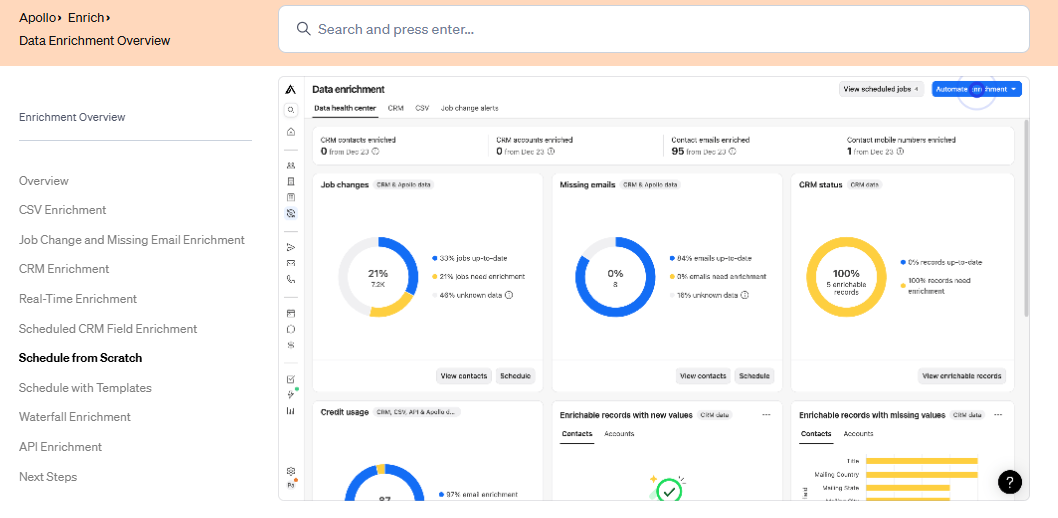Screen dimensions: 1058x518
Task: Click info icon beside CRM contacts enriched date
Action: point(375,152)
